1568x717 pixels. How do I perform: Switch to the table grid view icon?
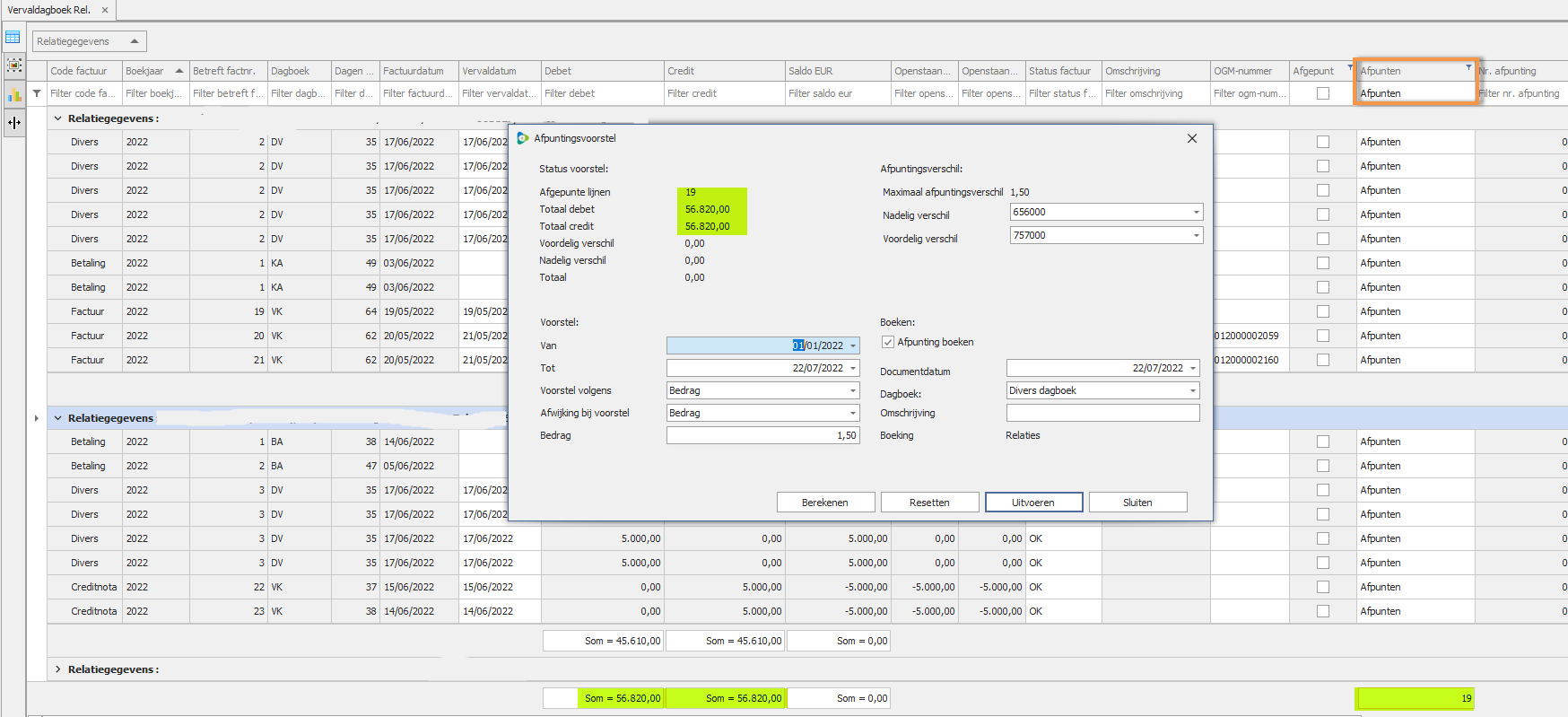pyautogui.click(x=13, y=38)
